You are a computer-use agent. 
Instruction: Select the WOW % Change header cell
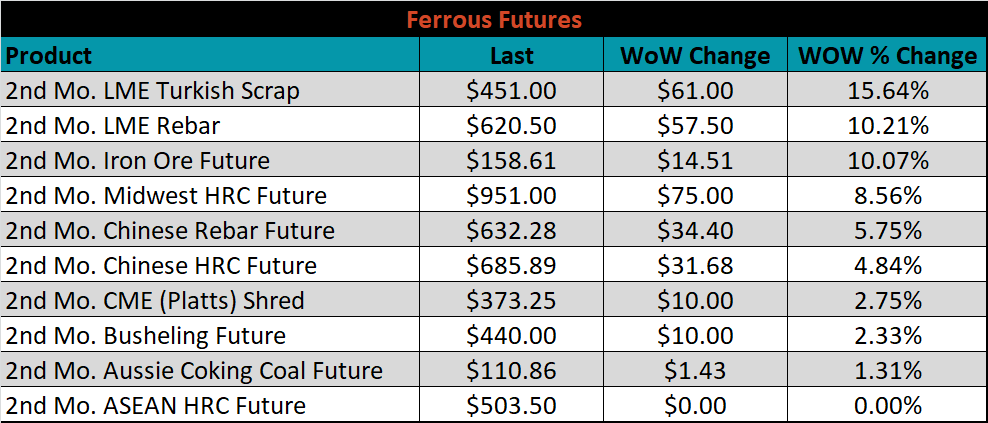[887, 55]
